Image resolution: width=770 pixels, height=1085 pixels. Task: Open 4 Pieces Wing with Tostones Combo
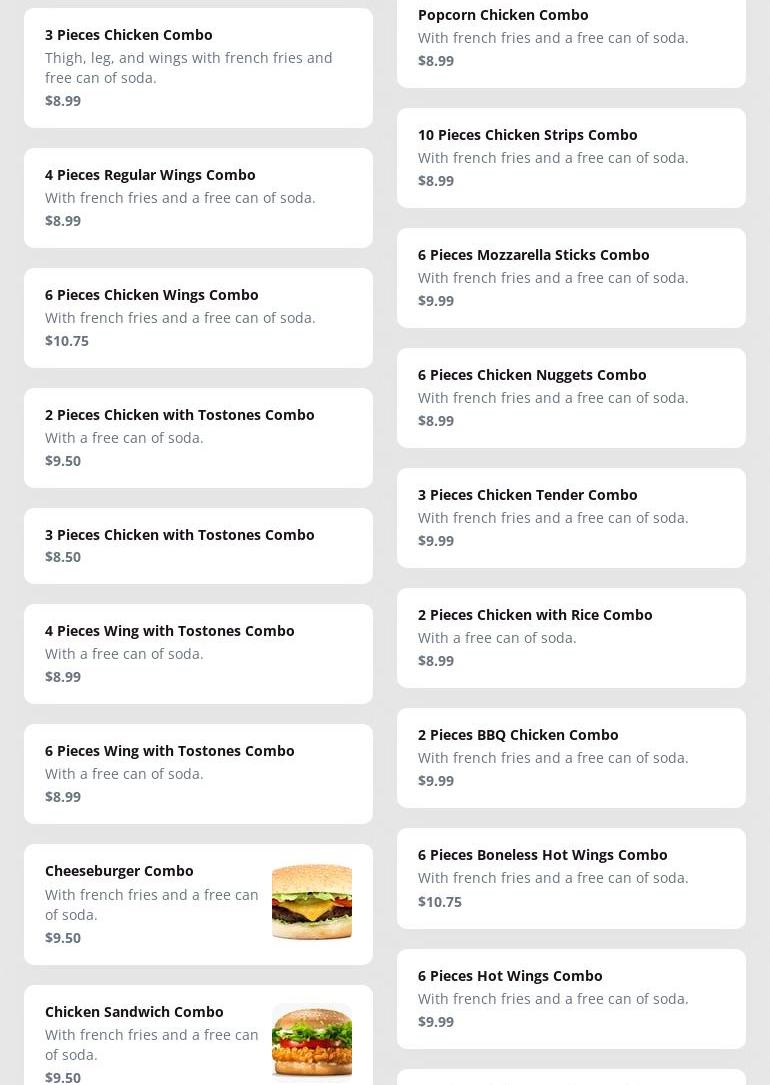point(170,631)
